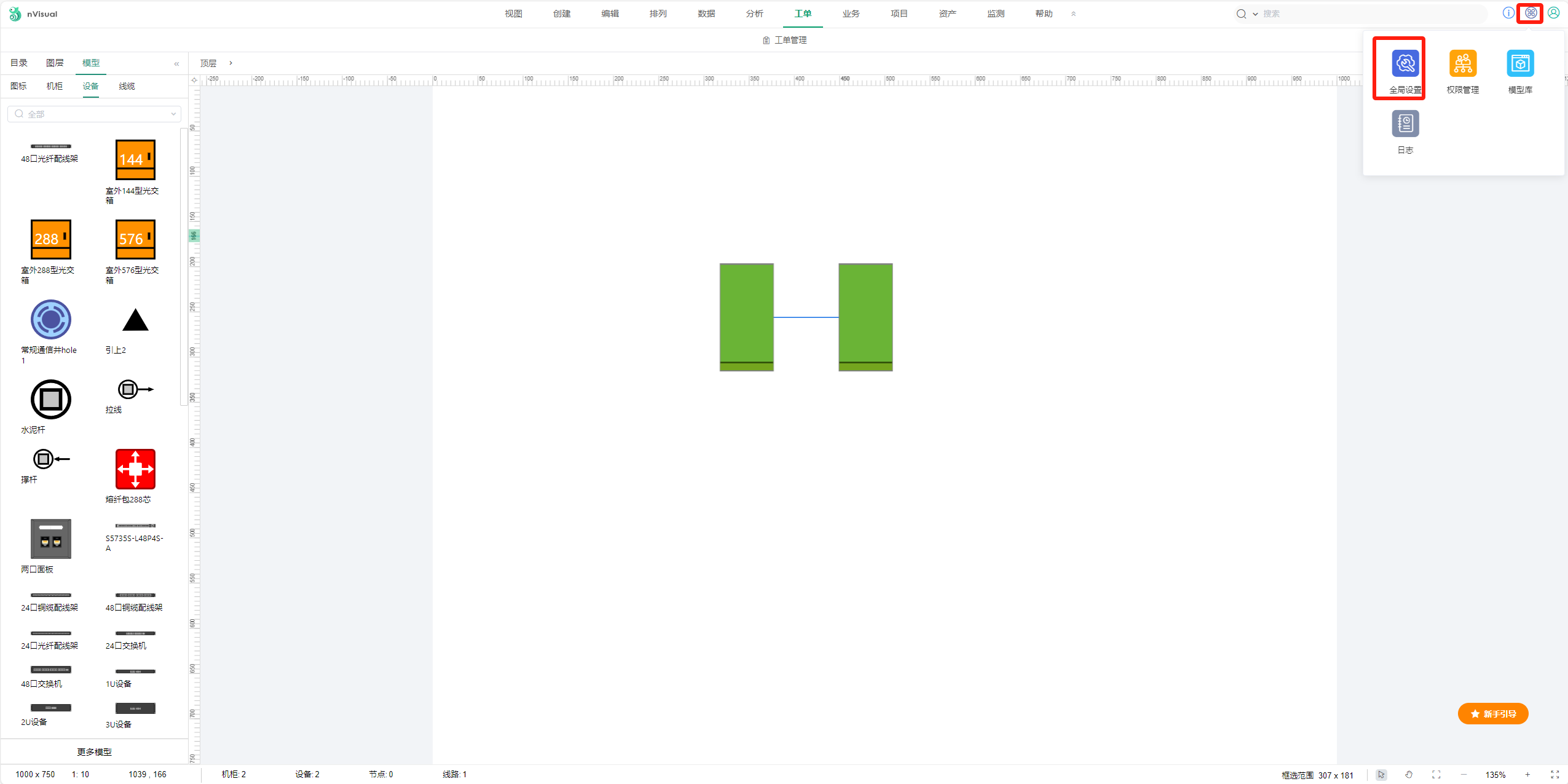
Task: Open the 资产 menu
Action: [x=947, y=14]
